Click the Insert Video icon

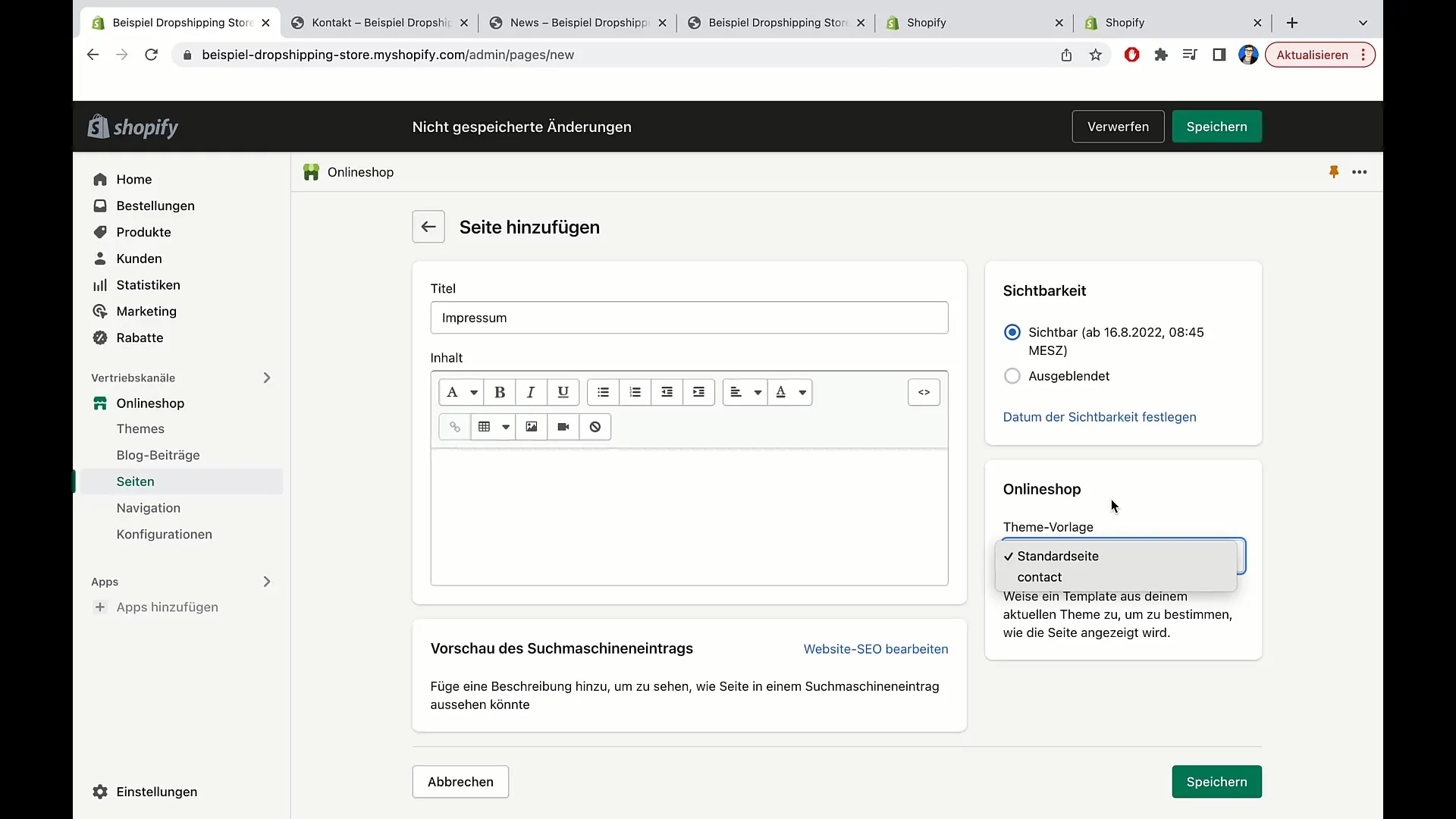563,427
